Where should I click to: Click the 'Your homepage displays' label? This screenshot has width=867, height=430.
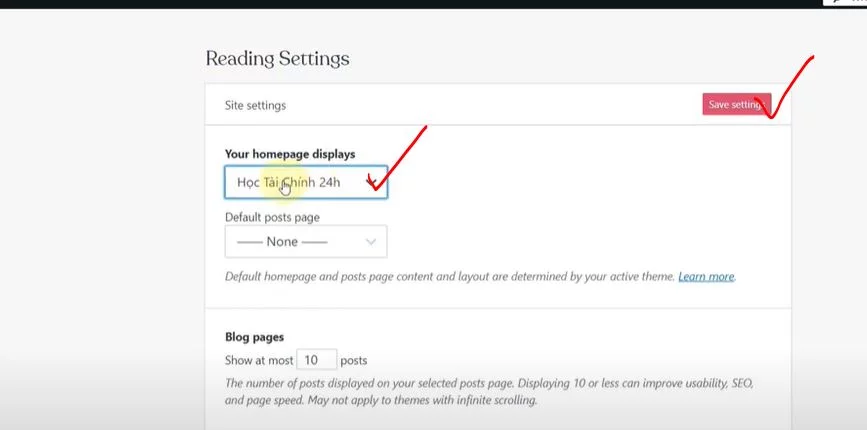coord(290,154)
